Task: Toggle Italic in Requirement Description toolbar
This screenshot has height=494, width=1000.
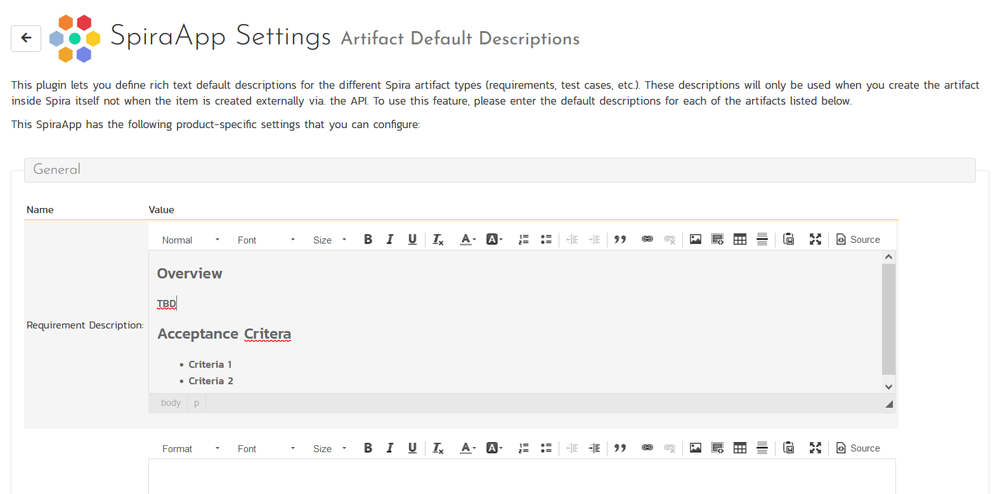Action: click(x=390, y=240)
